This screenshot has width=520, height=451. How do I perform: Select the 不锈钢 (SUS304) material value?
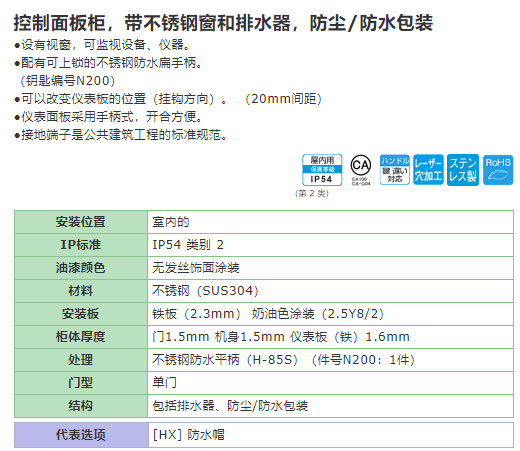205,291
